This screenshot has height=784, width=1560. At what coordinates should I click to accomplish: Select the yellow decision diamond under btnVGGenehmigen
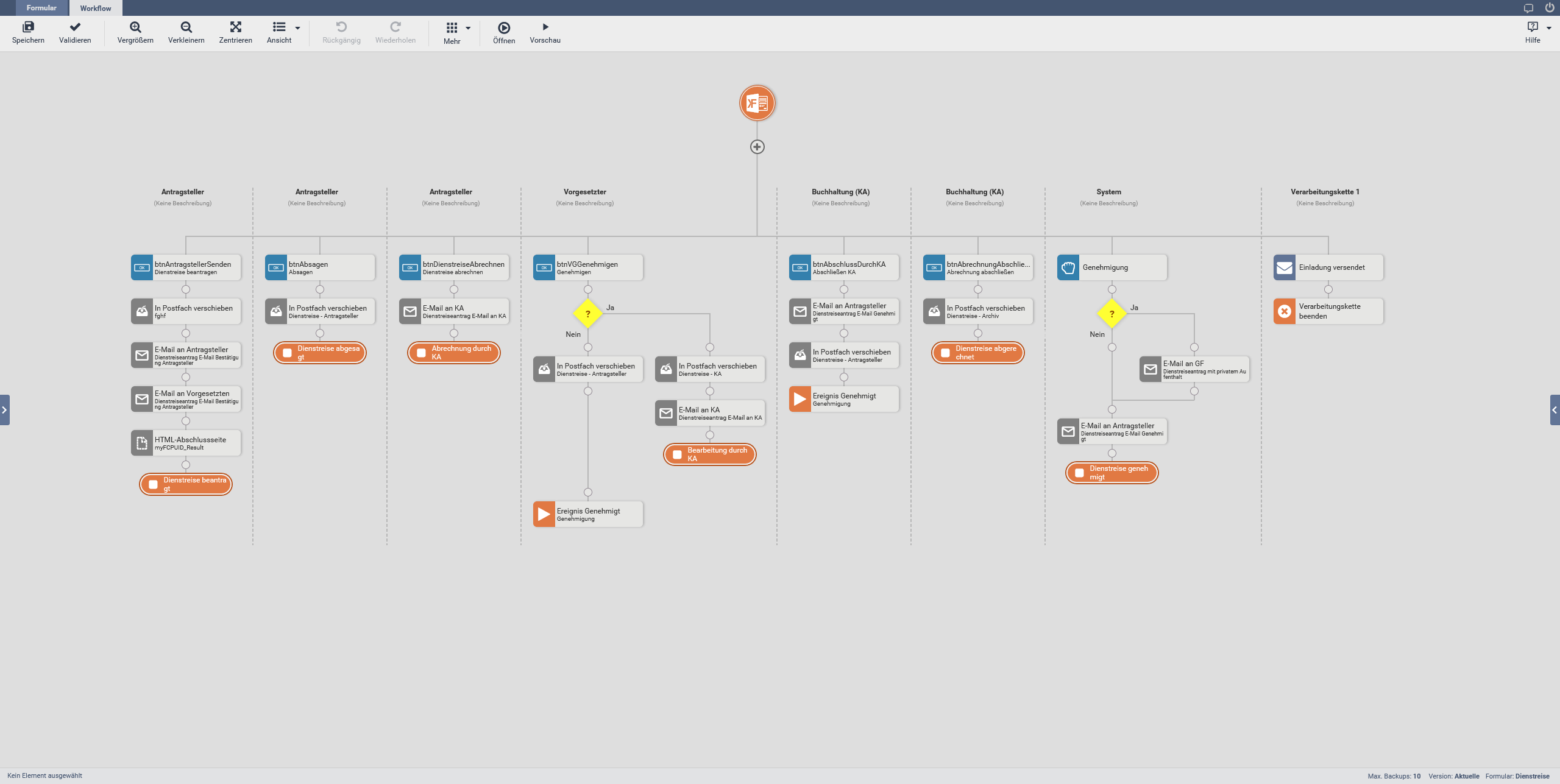click(587, 314)
